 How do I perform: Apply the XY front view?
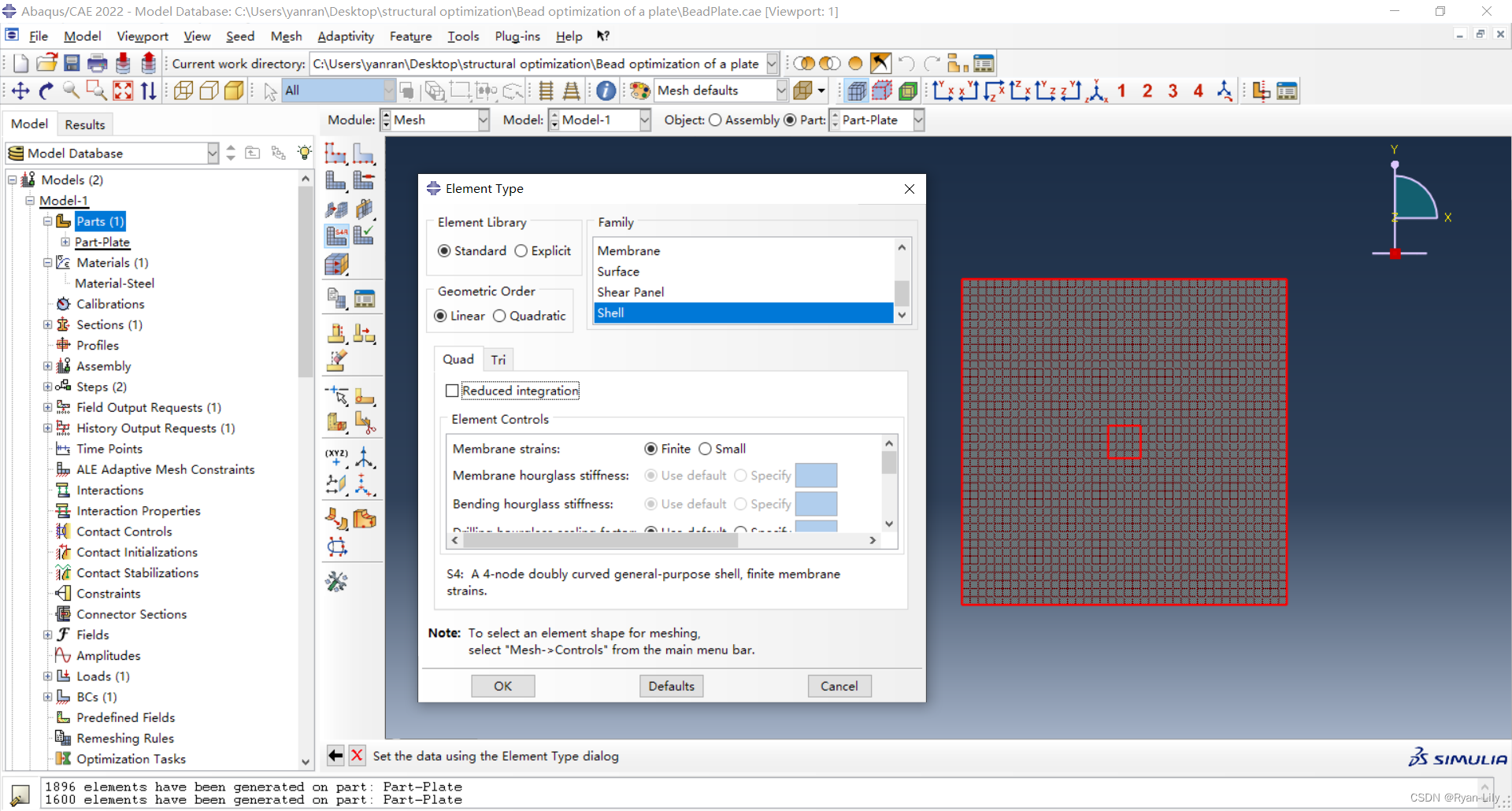click(943, 91)
